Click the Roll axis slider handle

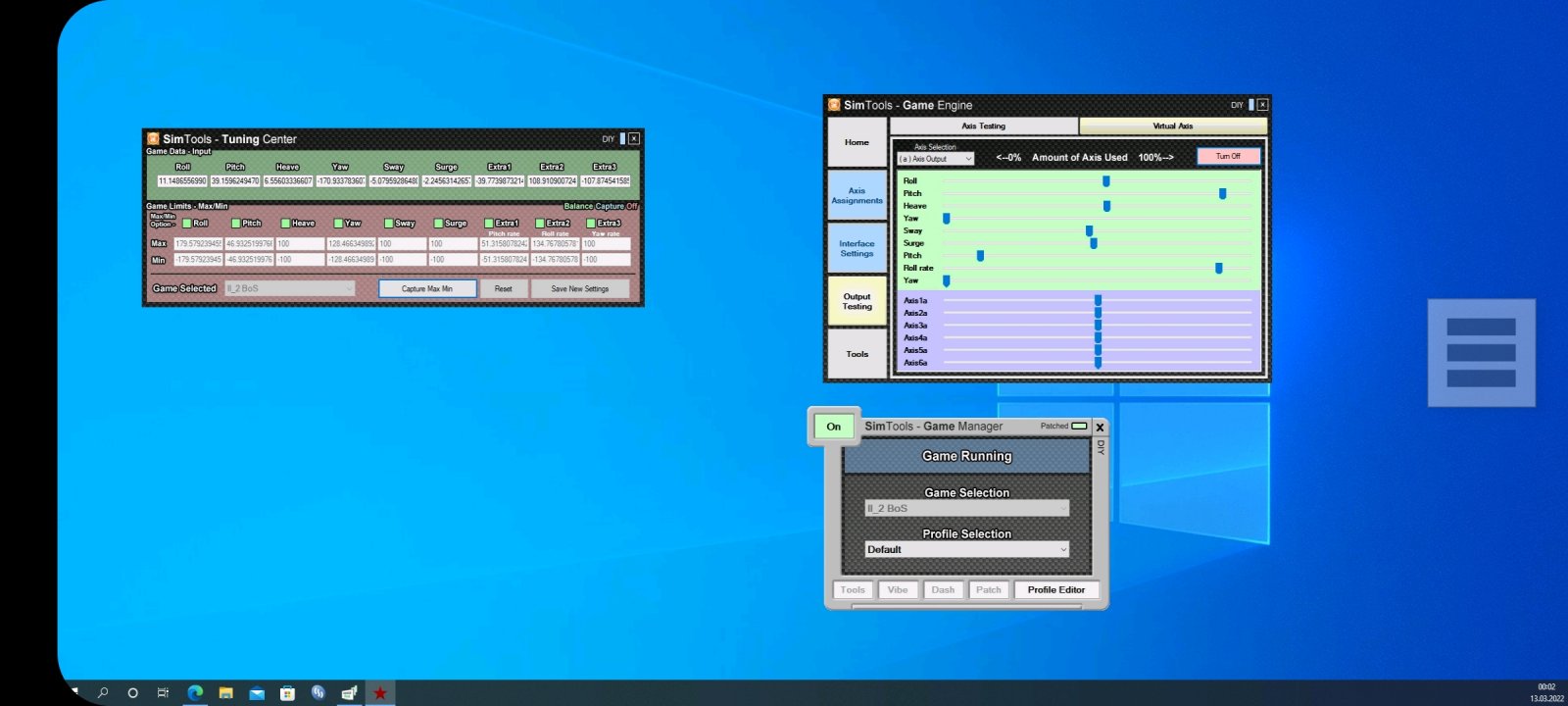(x=1106, y=181)
